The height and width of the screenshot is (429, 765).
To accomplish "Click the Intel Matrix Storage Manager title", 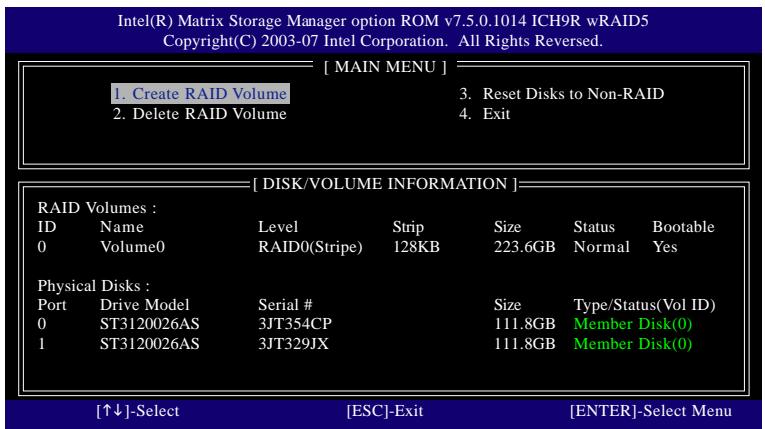I will click(x=383, y=21).
